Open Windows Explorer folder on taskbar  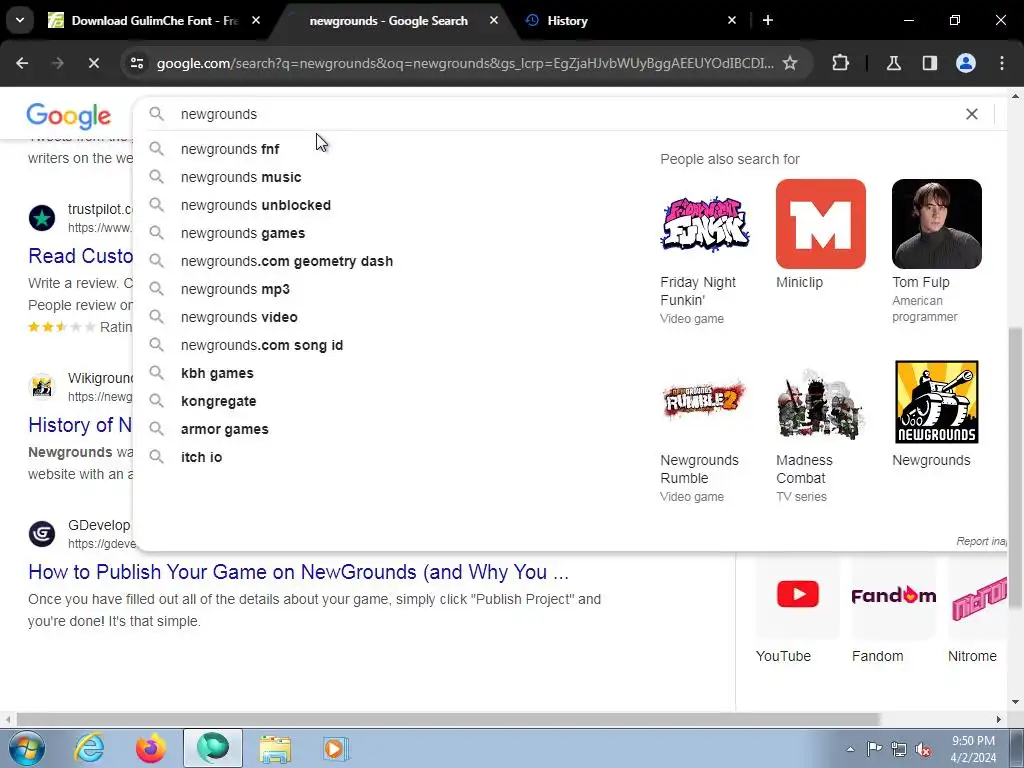click(275, 748)
